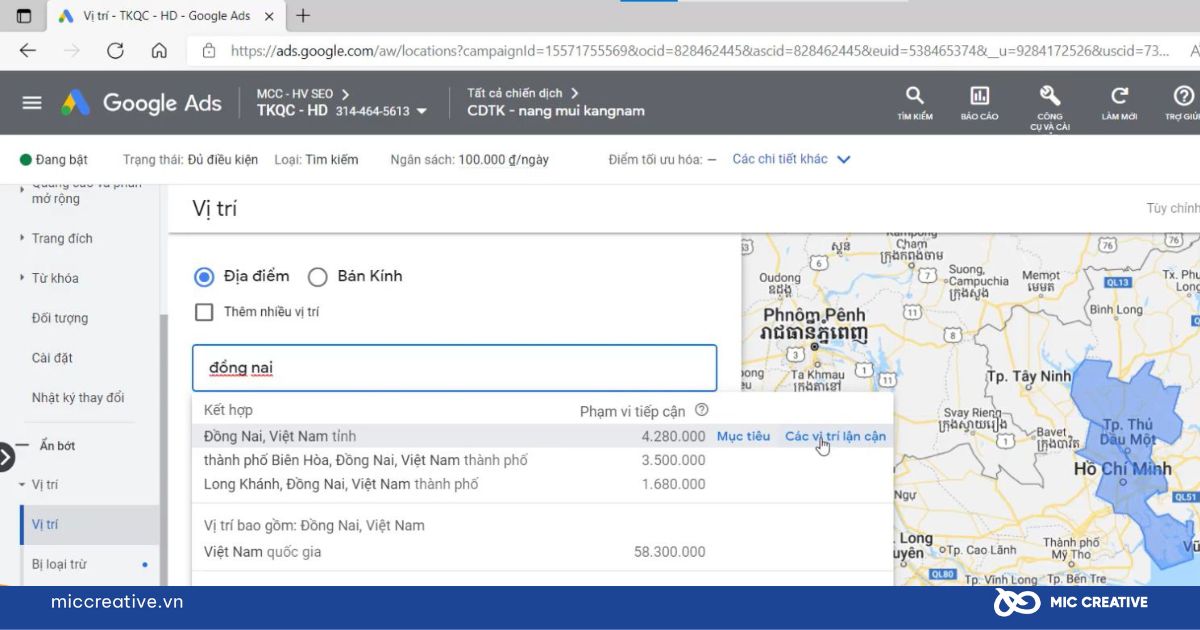Image resolution: width=1200 pixels, height=630 pixels.
Task: Expand Các chi tiết khác details
Action: [791, 159]
